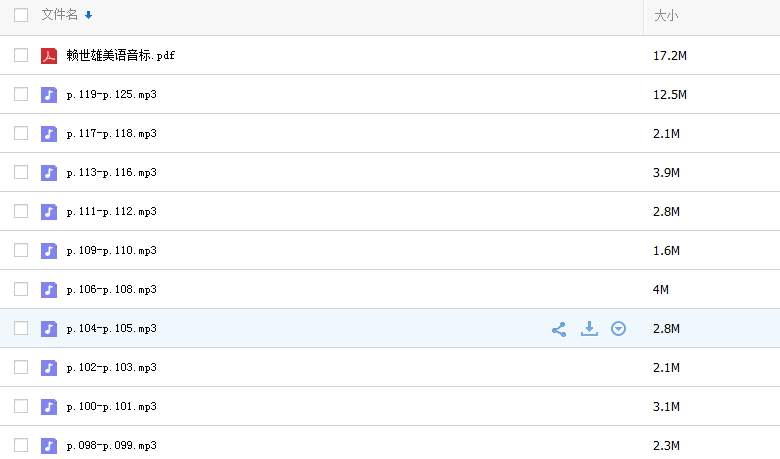Click the music icon of p.119-p.125.mp3

coord(49,95)
